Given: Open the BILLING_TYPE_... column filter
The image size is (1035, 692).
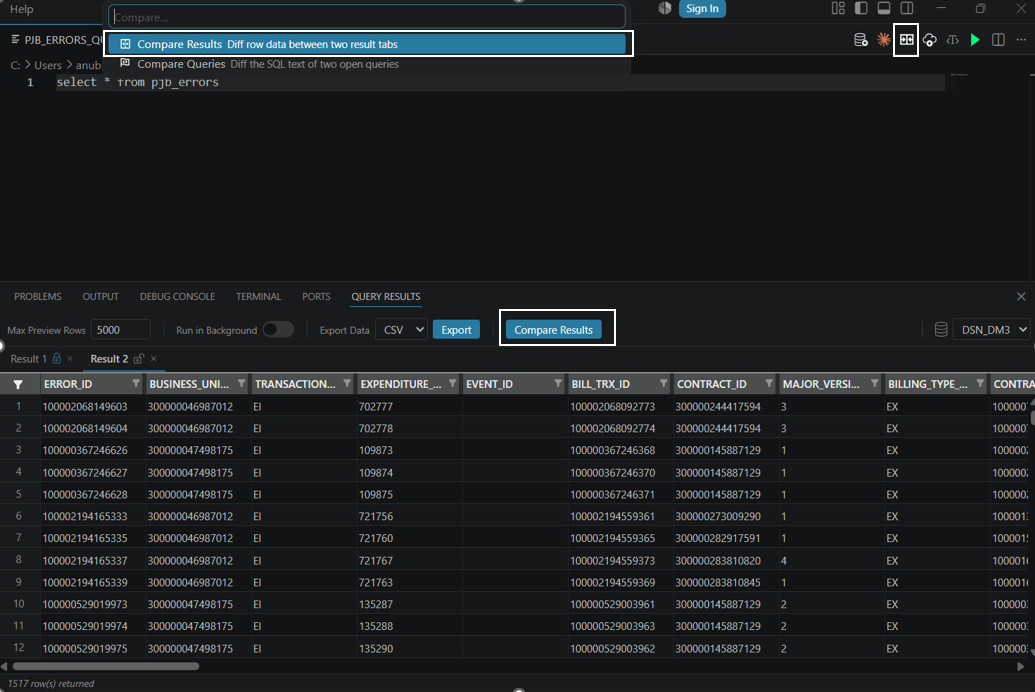Looking at the screenshot, I should 980,384.
